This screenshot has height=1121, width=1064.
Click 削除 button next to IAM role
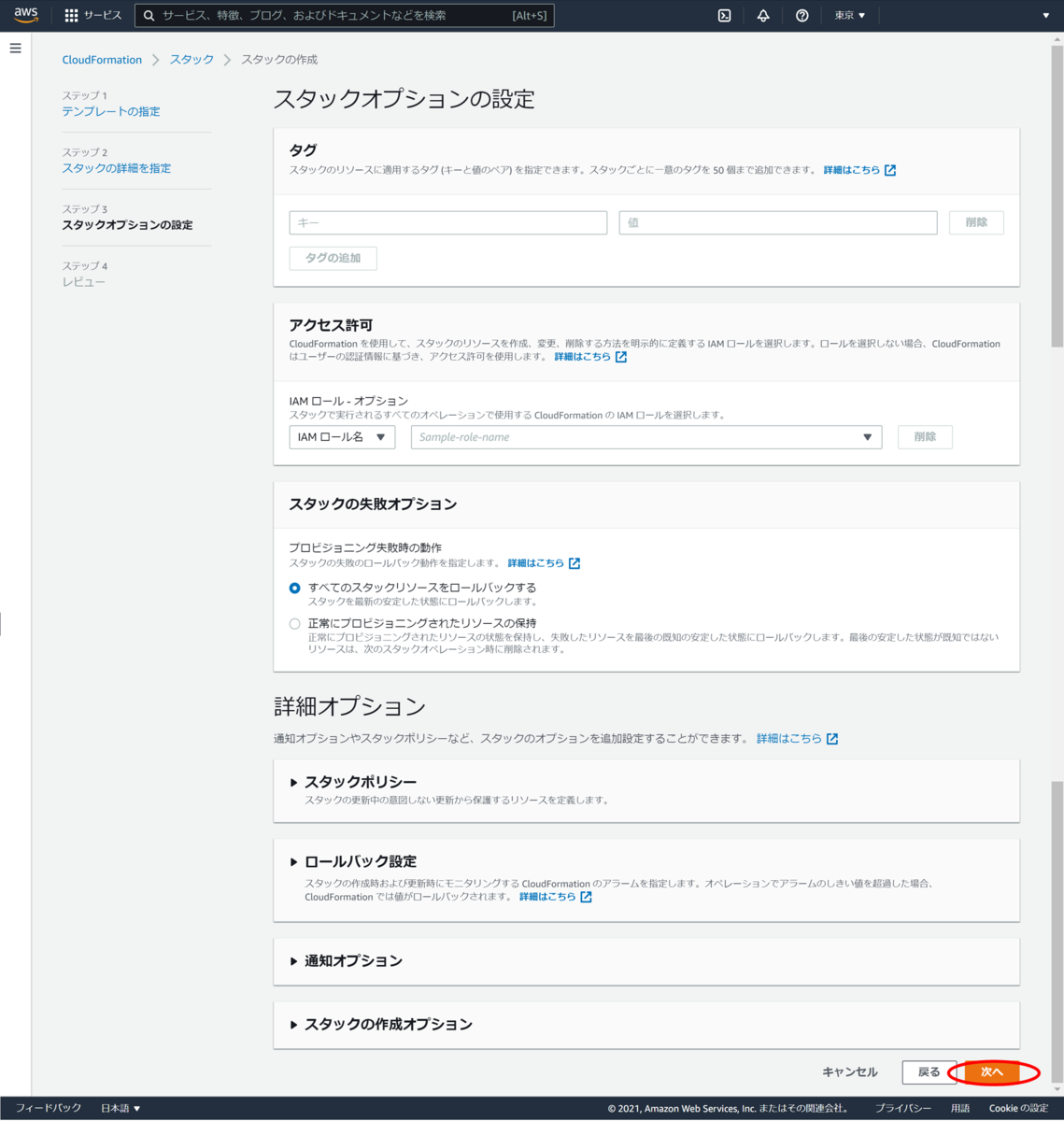click(925, 437)
